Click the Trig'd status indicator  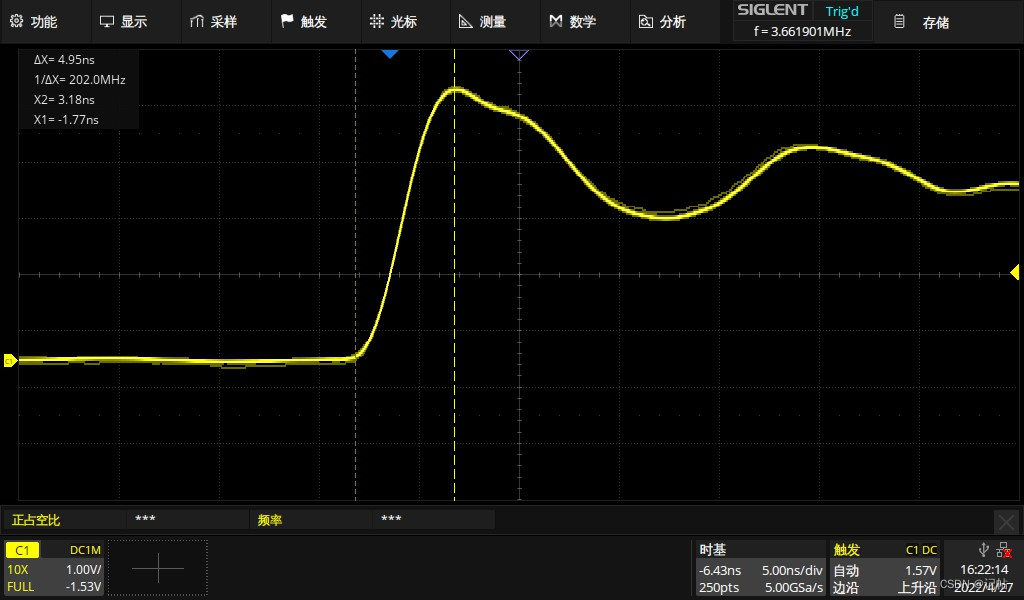842,11
